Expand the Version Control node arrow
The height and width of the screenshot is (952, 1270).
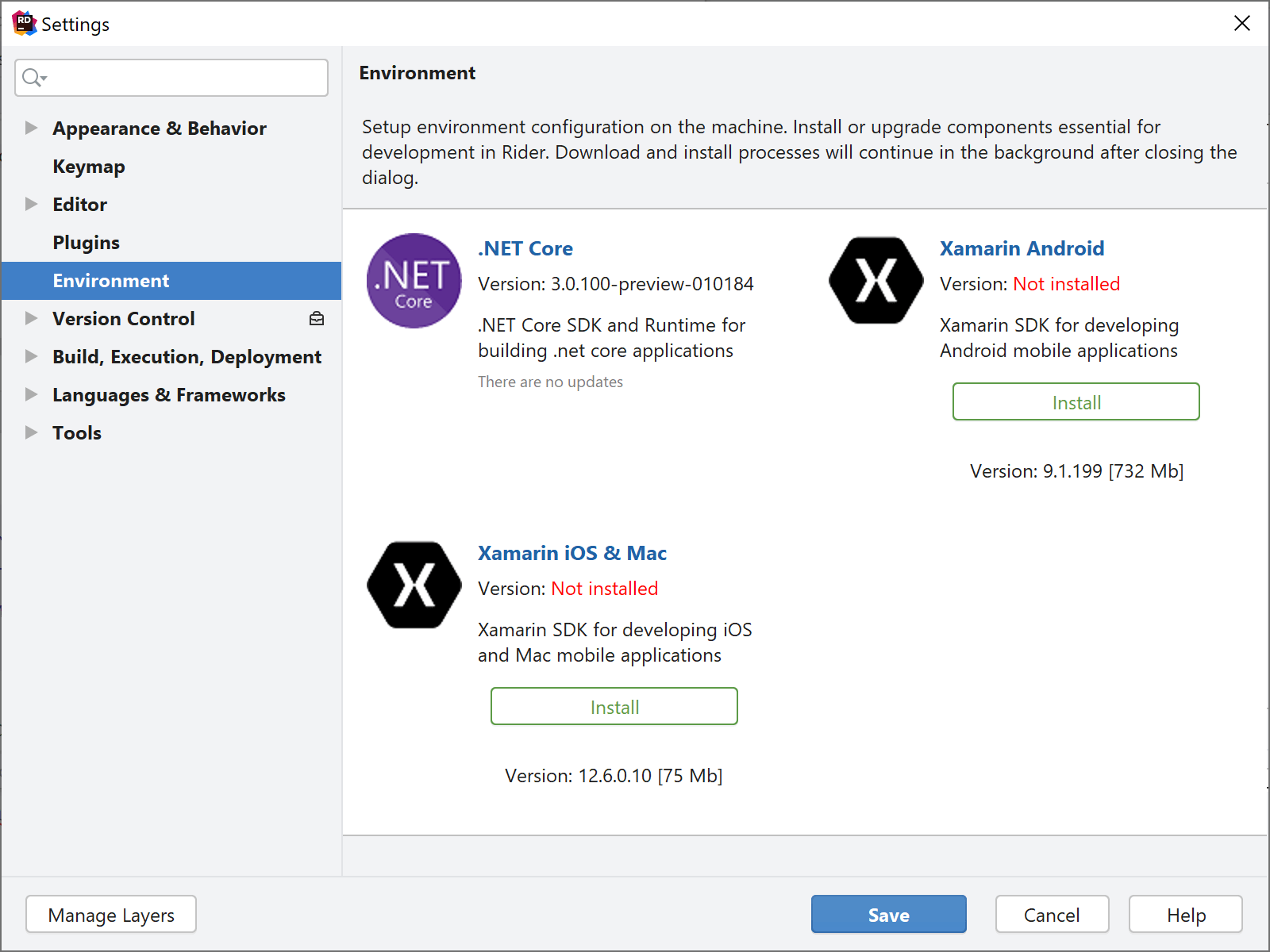pyautogui.click(x=31, y=318)
